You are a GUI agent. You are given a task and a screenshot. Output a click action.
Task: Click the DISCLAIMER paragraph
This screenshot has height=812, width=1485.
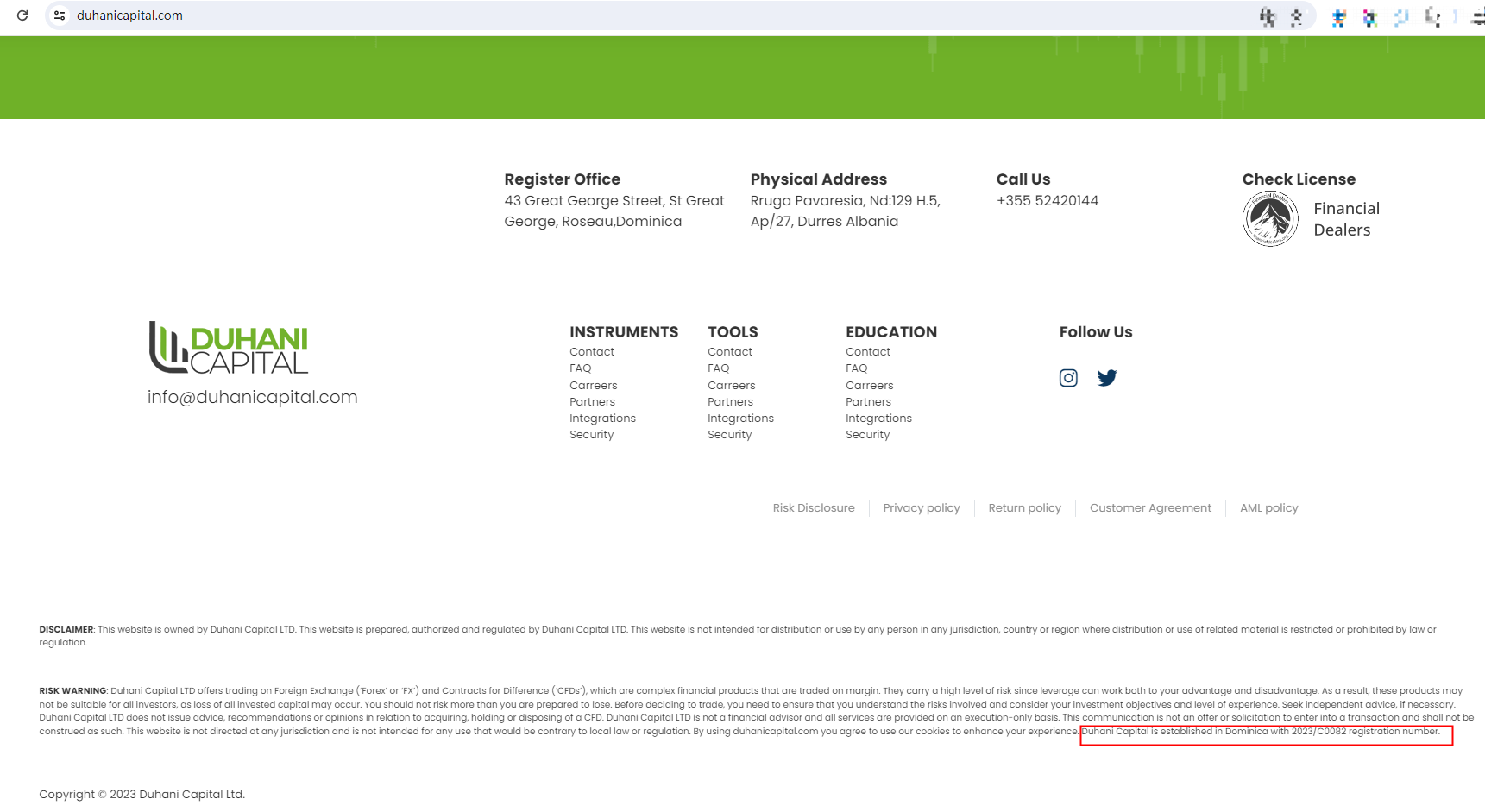(x=738, y=636)
